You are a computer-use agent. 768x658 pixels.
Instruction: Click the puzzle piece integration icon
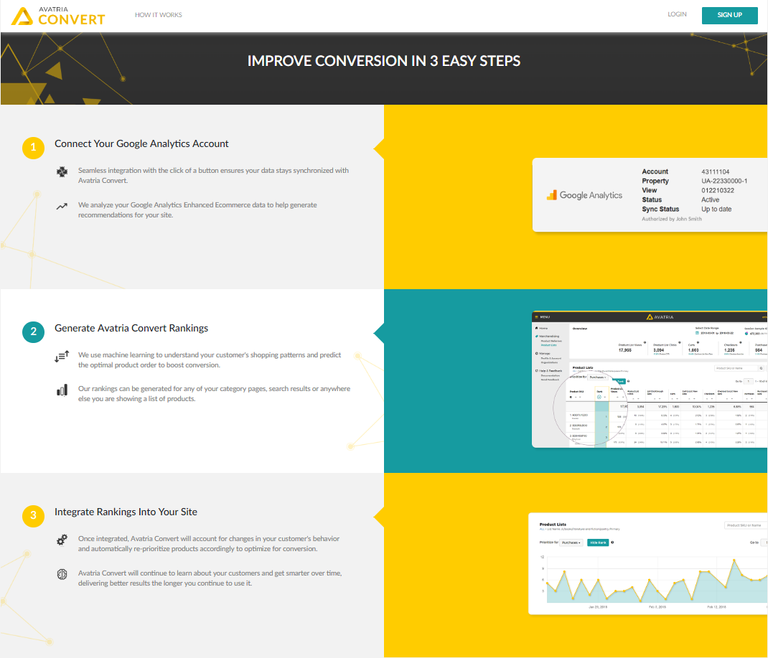[x=62, y=171]
